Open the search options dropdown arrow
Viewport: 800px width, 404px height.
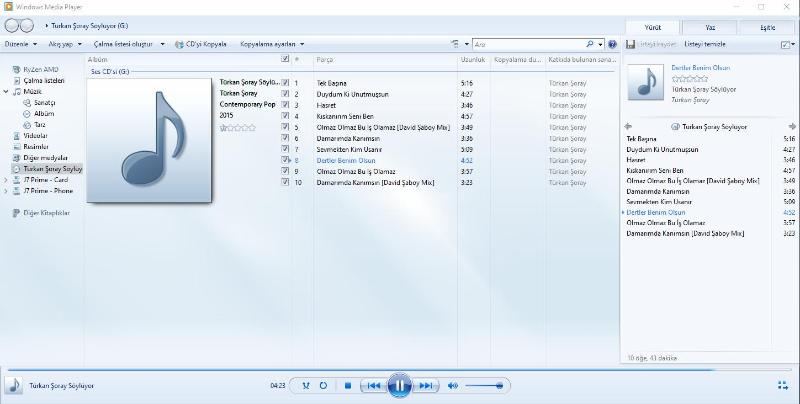pos(600,44)
